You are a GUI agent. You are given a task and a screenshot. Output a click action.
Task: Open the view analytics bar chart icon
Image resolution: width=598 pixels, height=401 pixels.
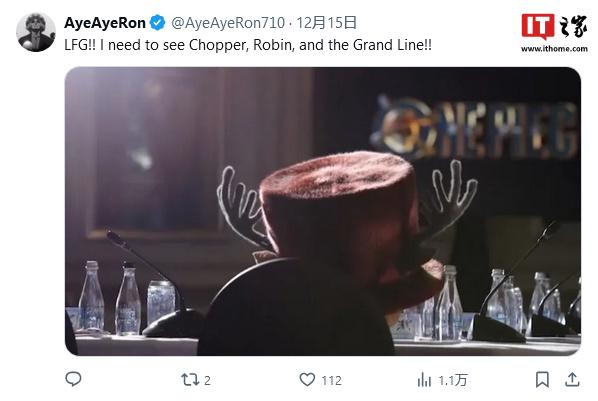[x=424, y=380]
